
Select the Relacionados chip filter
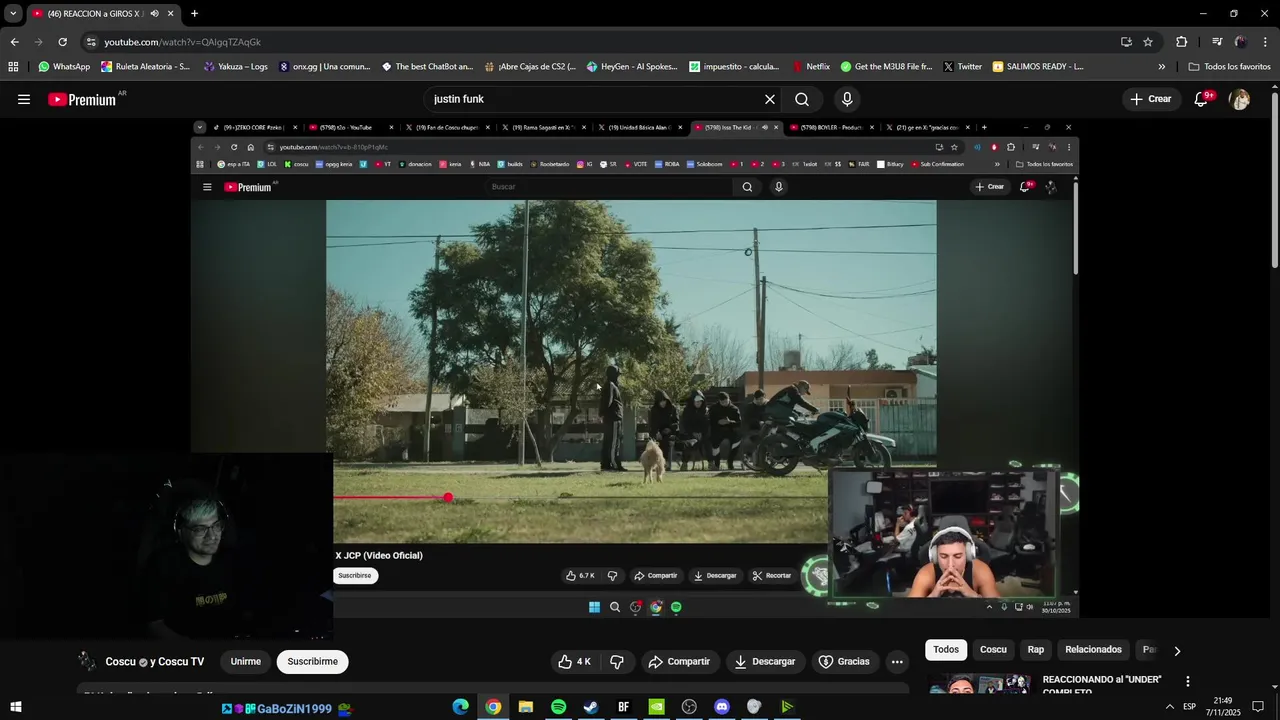[x=1093, y=650]
